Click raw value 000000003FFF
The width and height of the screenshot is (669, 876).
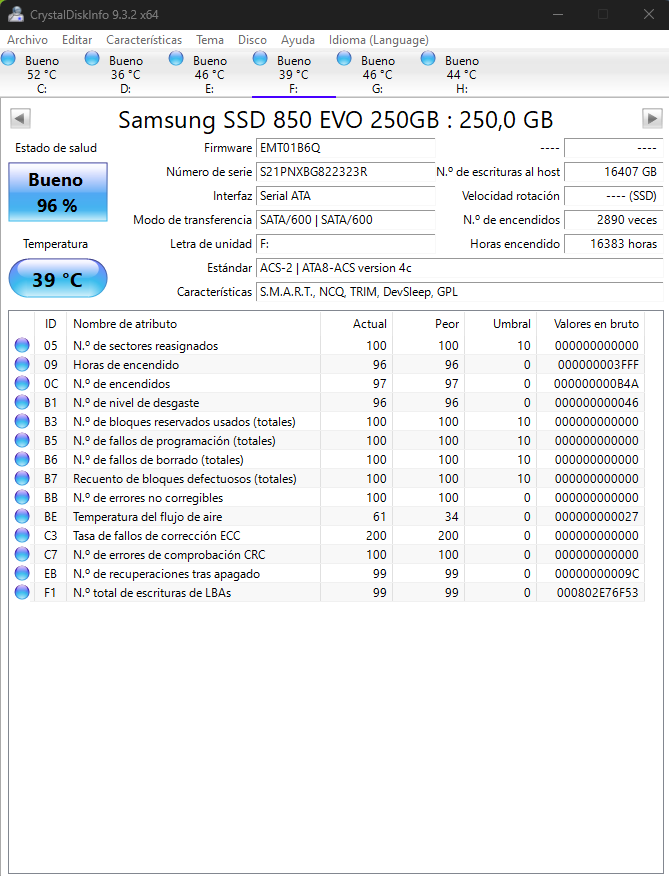[x=598, y=365]
